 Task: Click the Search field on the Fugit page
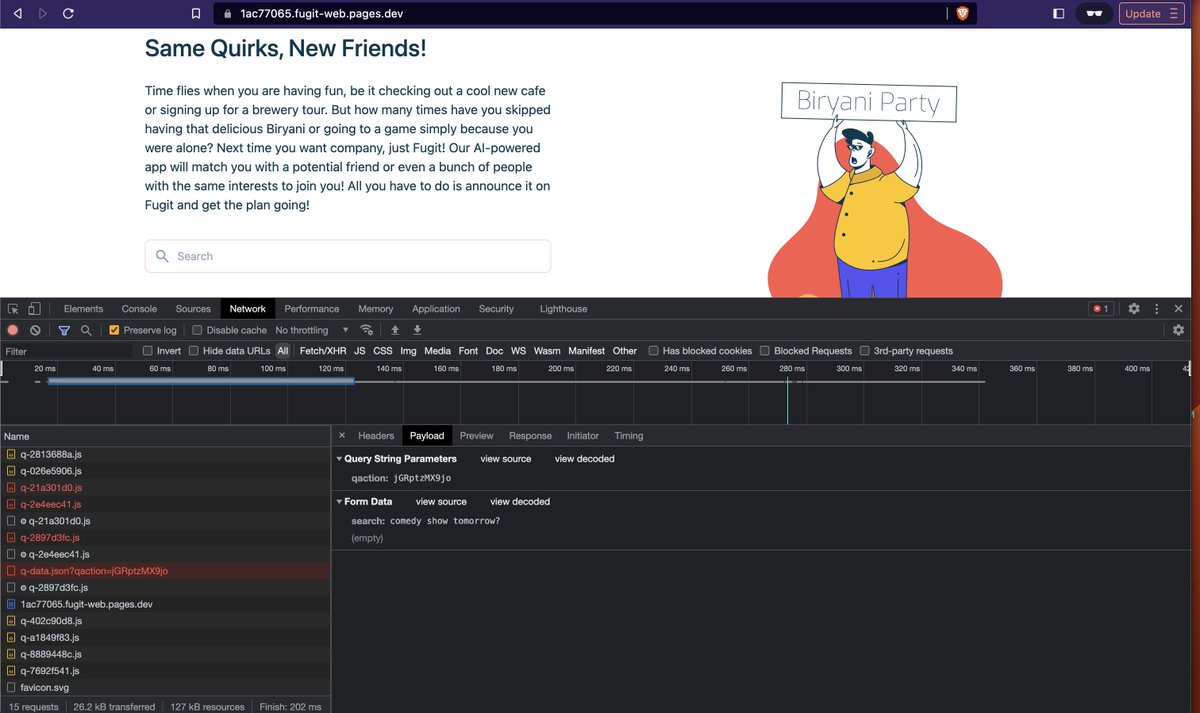pos(348,256)
